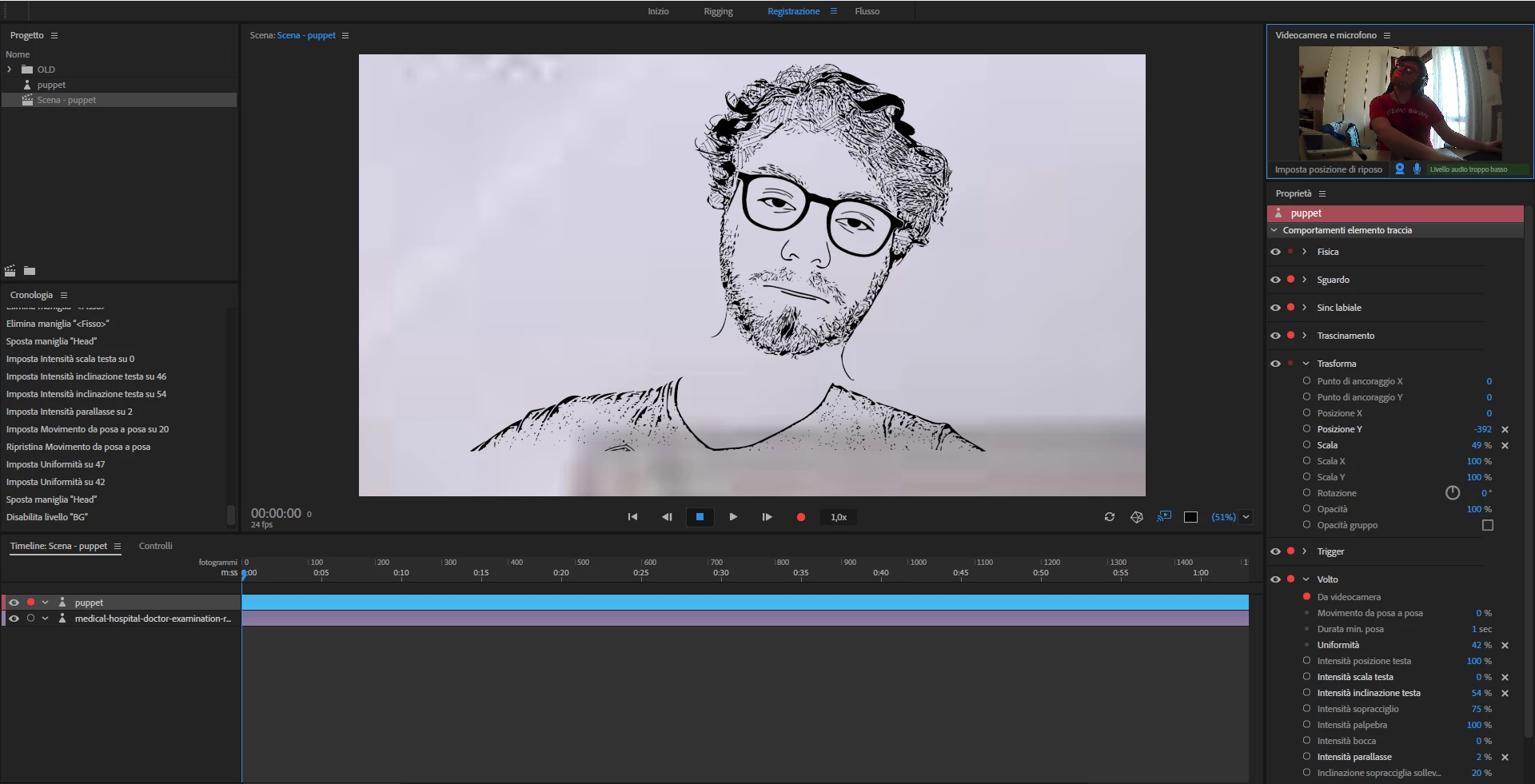Image resolution: width=1535 pixels, height=784 pixels.
Task: Open the Videocamera e microfono panel menu
Action: pos(1387,35)
